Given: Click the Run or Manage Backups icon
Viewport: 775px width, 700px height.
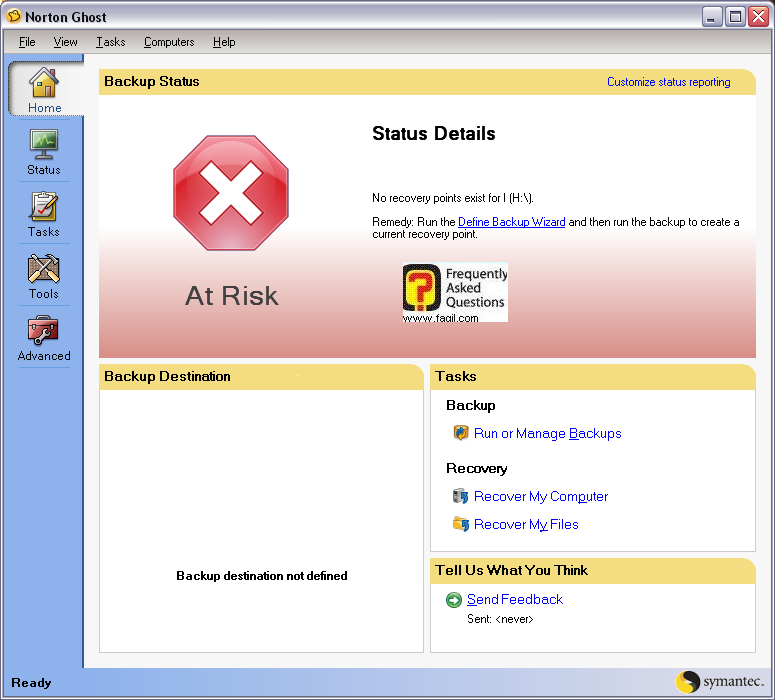Looking at the screenshot, I should tap(461, 433).
